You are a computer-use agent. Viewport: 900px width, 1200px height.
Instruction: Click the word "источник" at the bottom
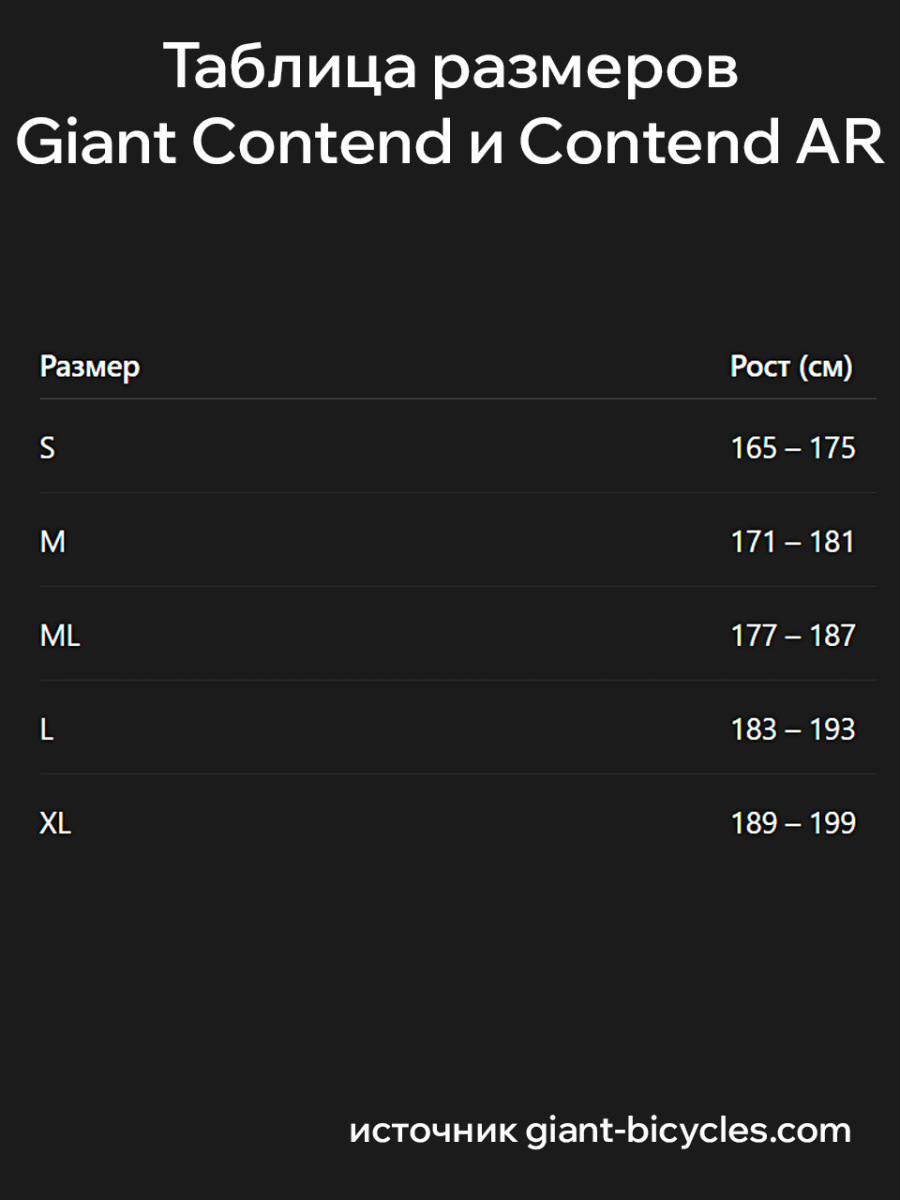433,1132
